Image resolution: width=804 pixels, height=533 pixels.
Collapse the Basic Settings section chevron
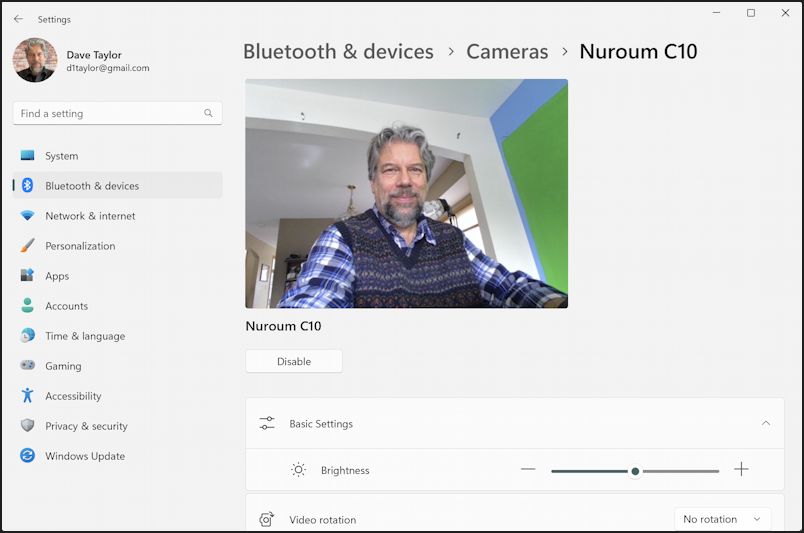click(766, 423)
